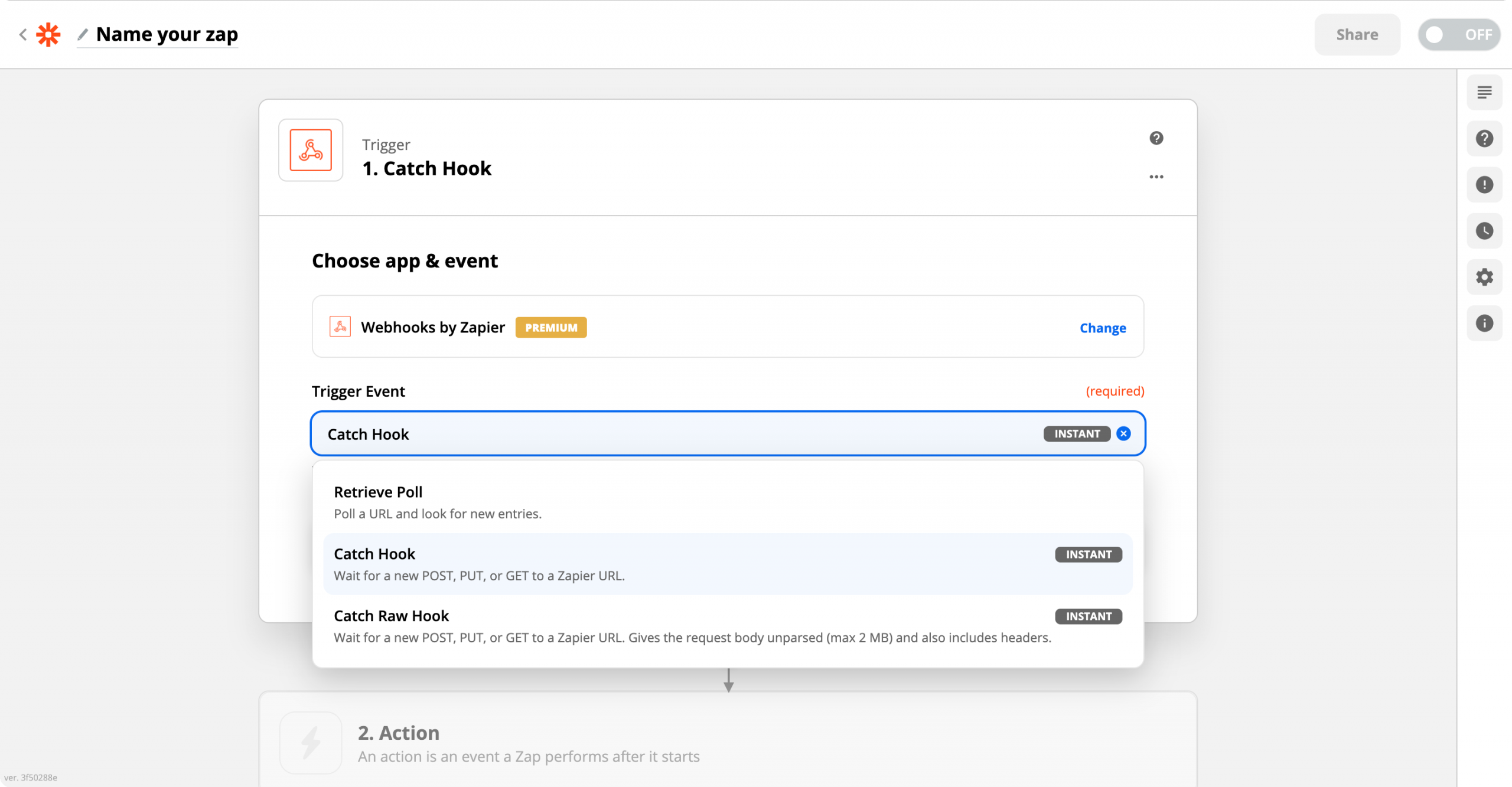Image resolution: width=1512 pixels, height=787 pixels.
Task: Click the trigger step help question icon
Action: tap(1156, 138)
